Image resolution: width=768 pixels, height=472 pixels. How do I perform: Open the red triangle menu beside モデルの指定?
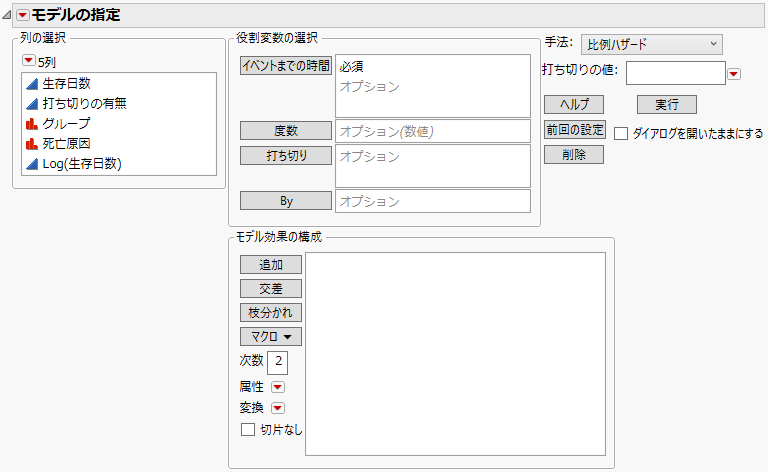coord(22,15)
